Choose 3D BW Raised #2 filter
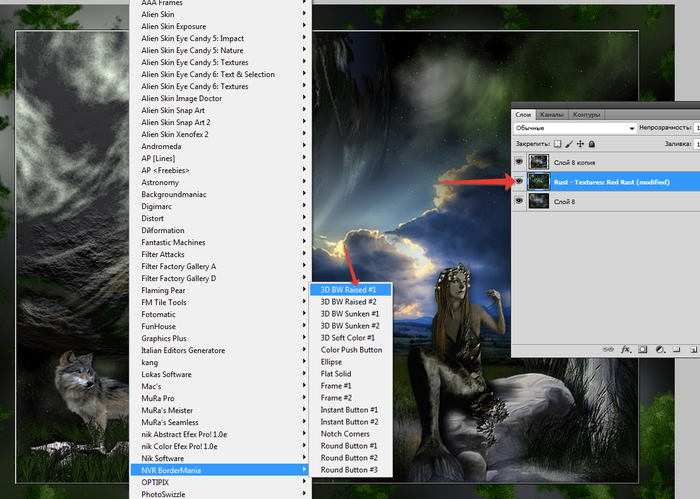Screen dimensions: 700x499 click(x=350, y=302)
